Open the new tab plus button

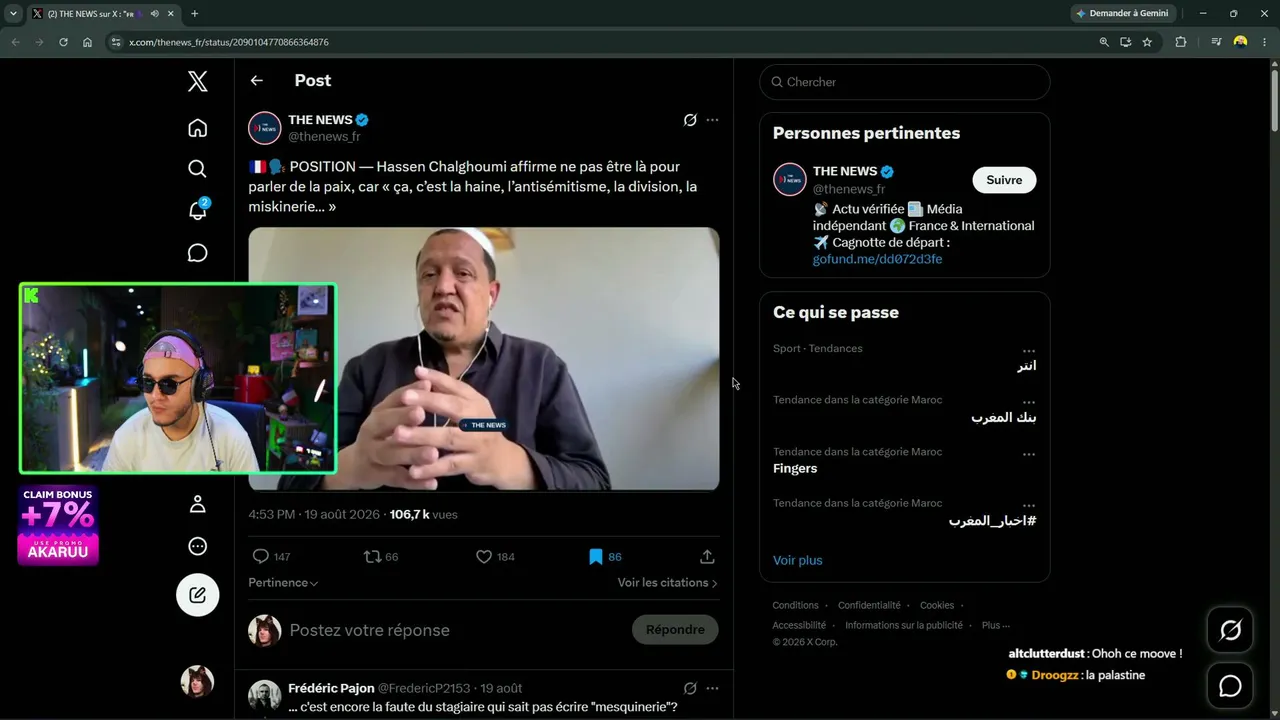point(194,14)
